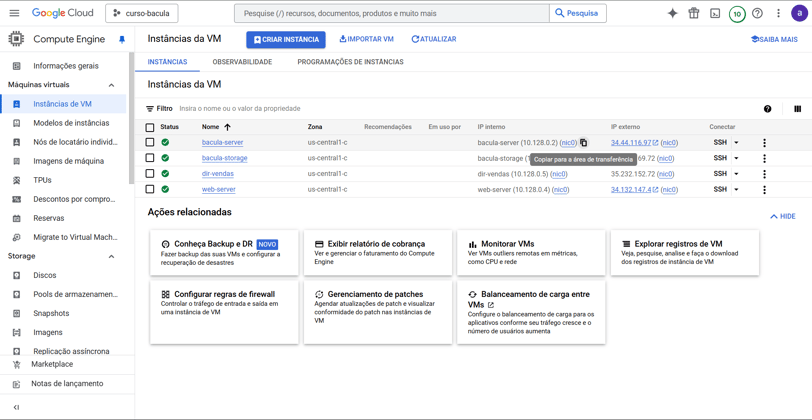Open the main navigation hamburger menu
Screen dimensions: 812x420
tap(14, 13)
